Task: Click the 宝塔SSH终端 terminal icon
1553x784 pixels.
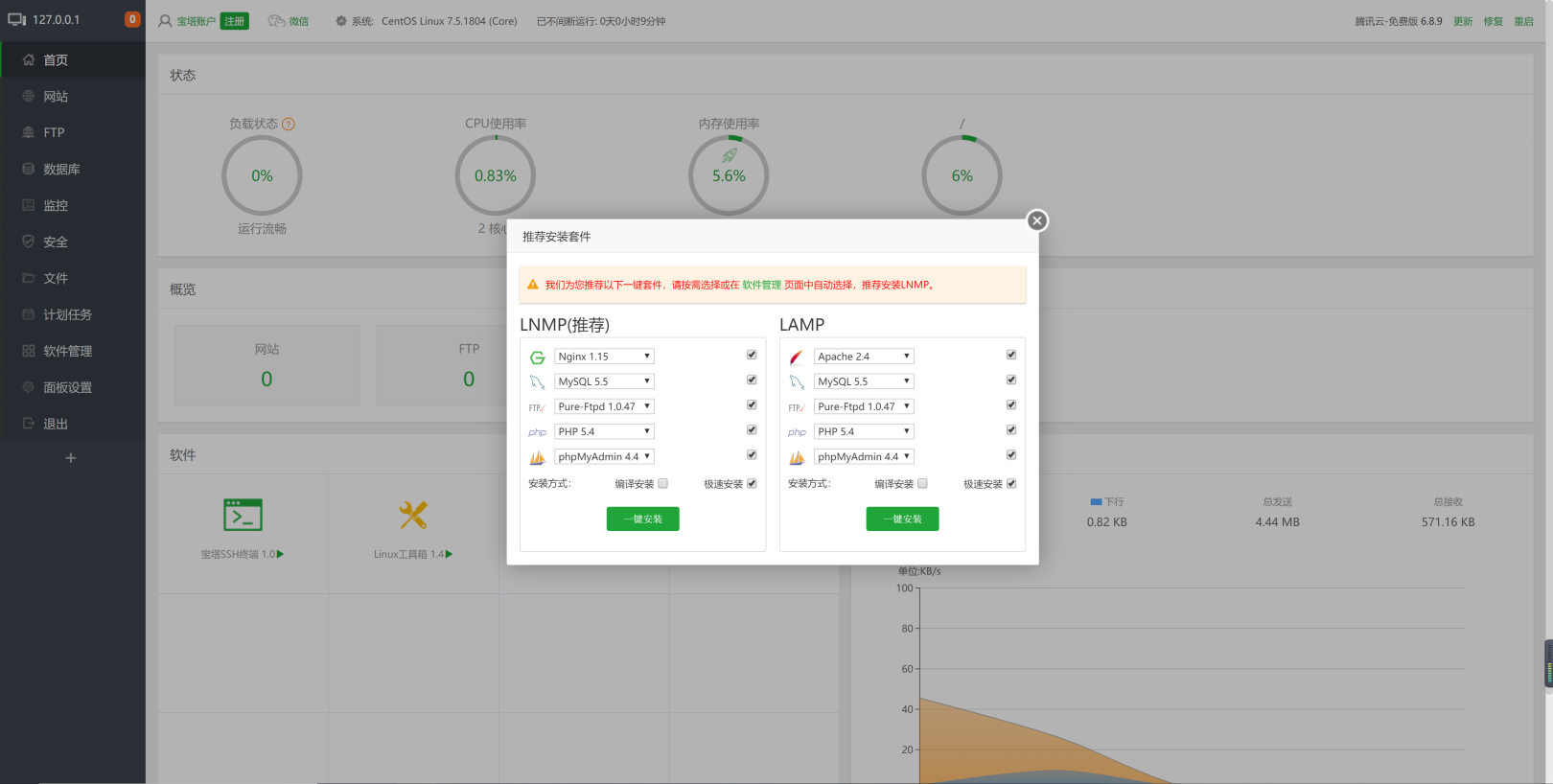Action: point(243,515)
